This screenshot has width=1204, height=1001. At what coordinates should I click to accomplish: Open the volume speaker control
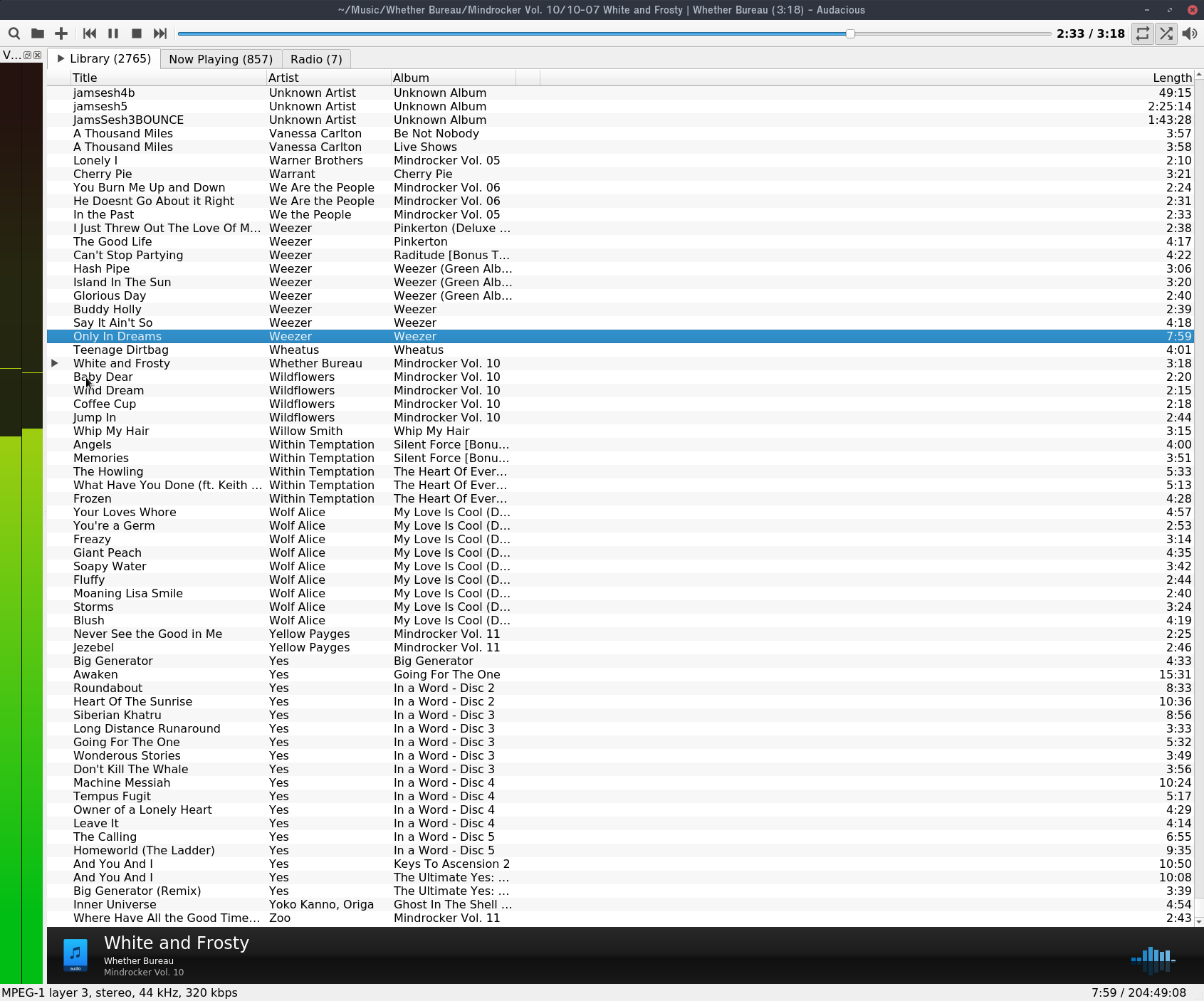1190,33
